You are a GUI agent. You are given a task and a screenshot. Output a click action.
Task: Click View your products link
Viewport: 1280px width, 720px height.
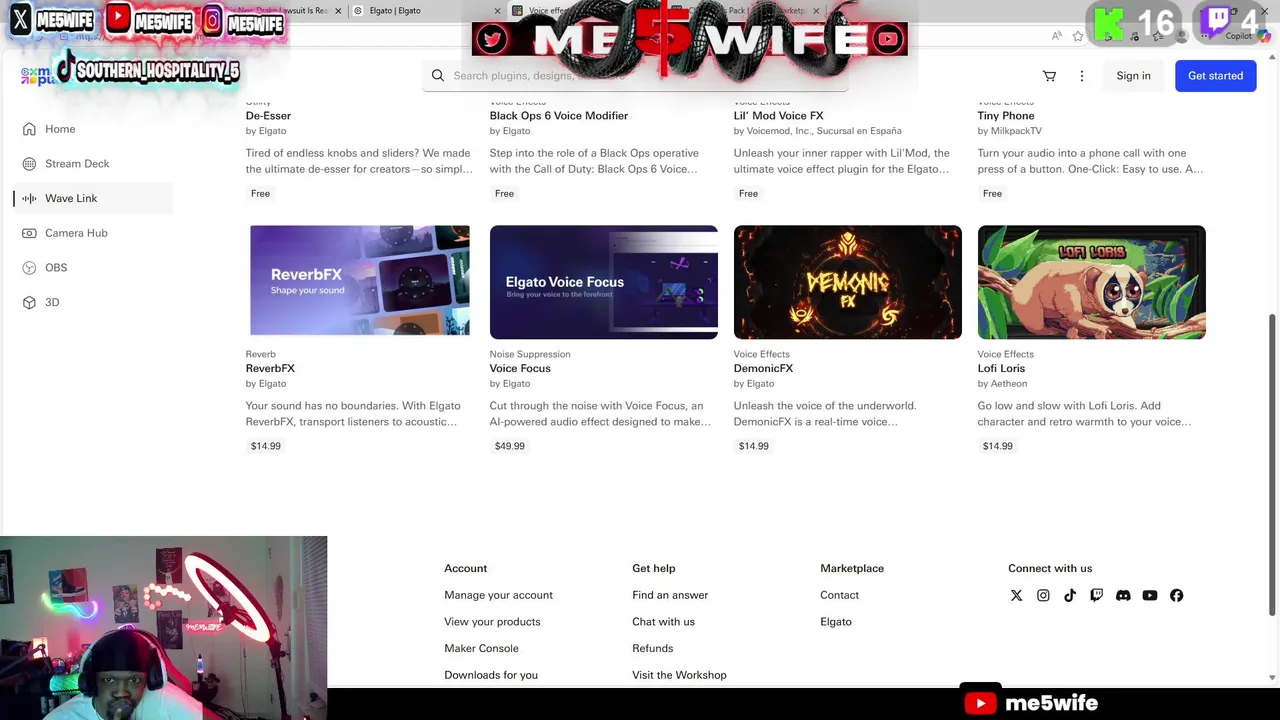[x=492, y=622]
